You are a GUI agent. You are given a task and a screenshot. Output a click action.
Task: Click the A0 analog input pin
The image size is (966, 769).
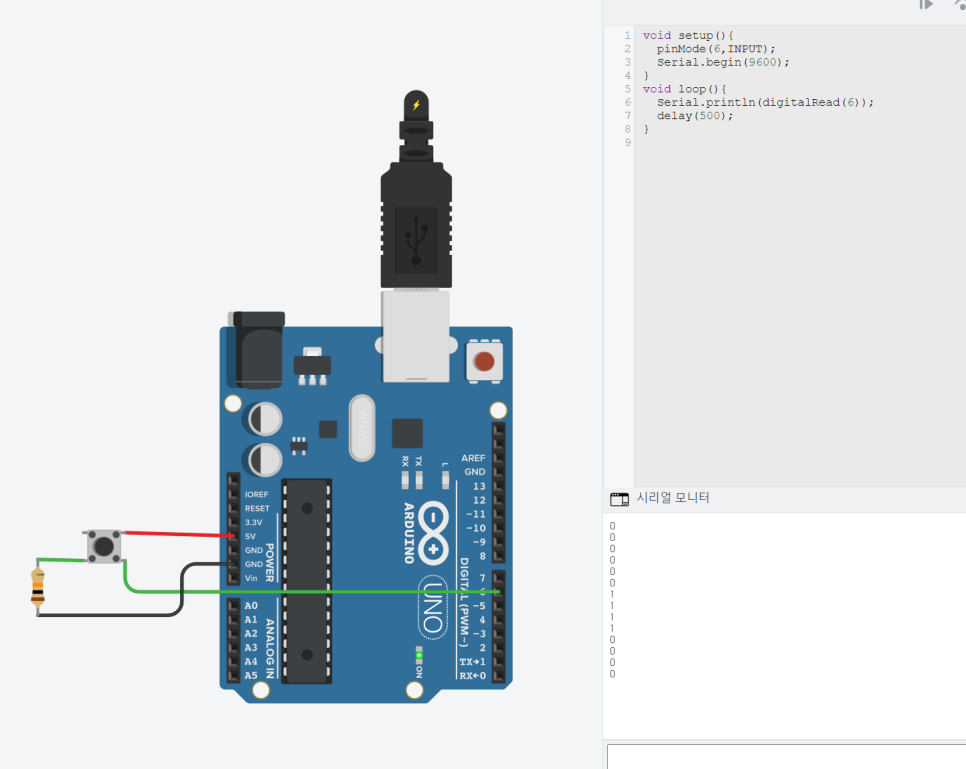[x=232, y=606]
